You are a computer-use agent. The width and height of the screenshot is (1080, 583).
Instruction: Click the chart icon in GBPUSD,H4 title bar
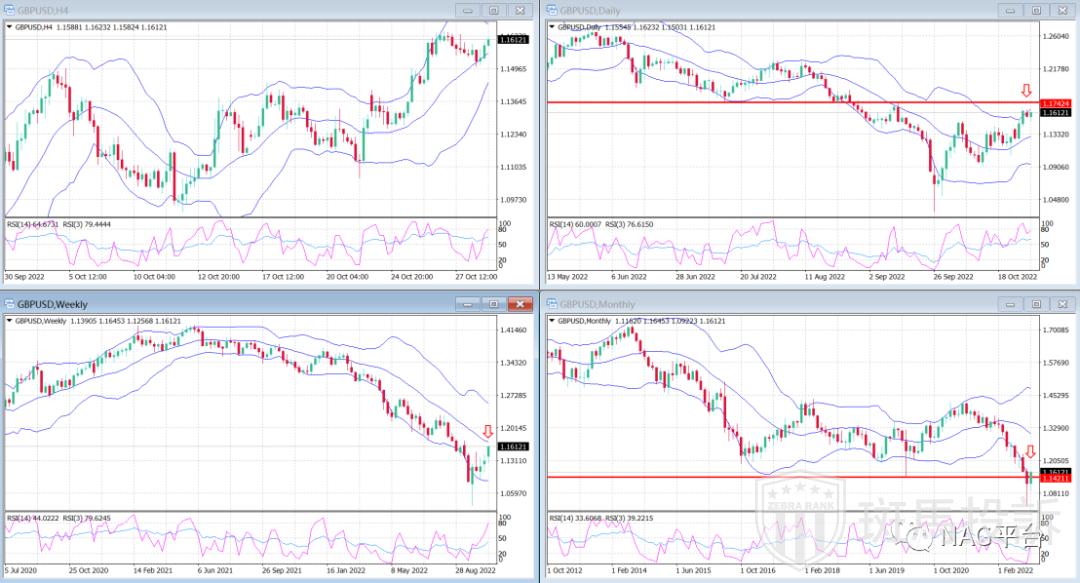tap(9, 10)
